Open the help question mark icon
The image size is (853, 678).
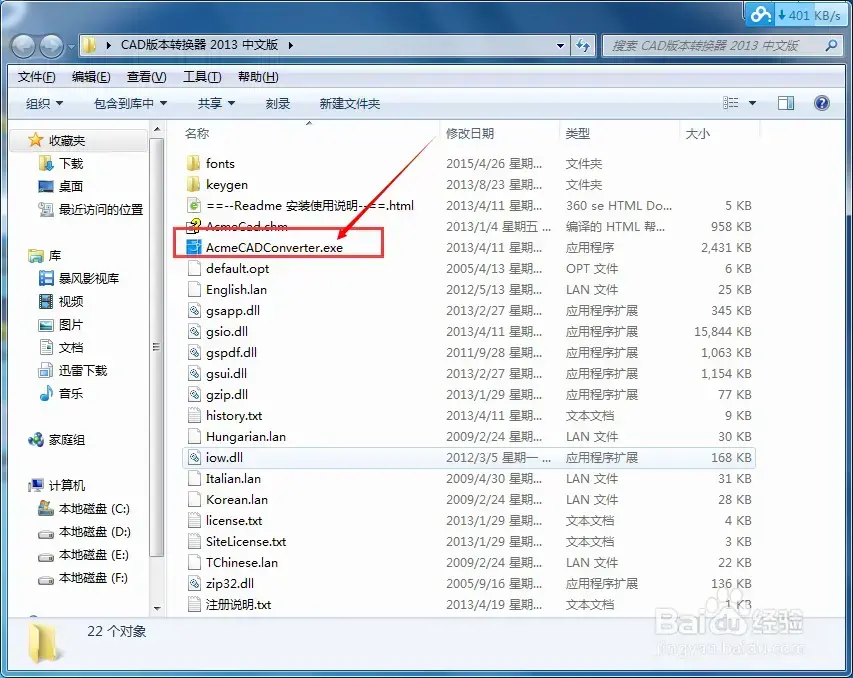821,103
